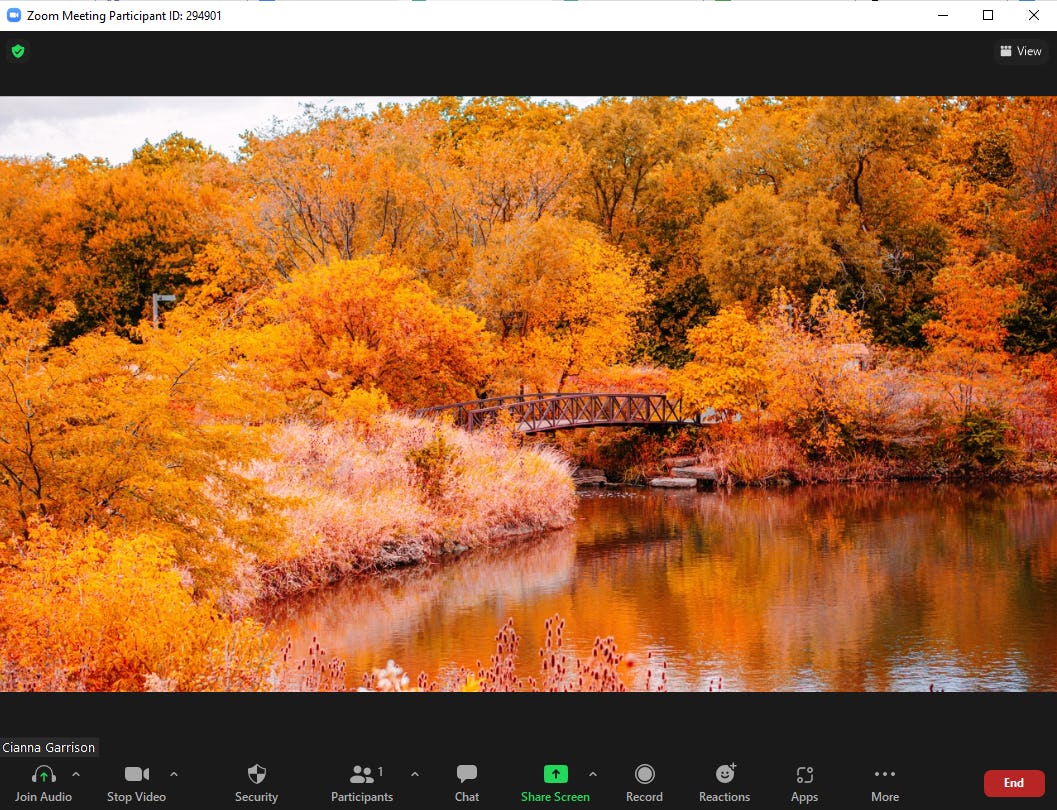Open the View menu
1057x810 pixels.
click(1019, 51)
